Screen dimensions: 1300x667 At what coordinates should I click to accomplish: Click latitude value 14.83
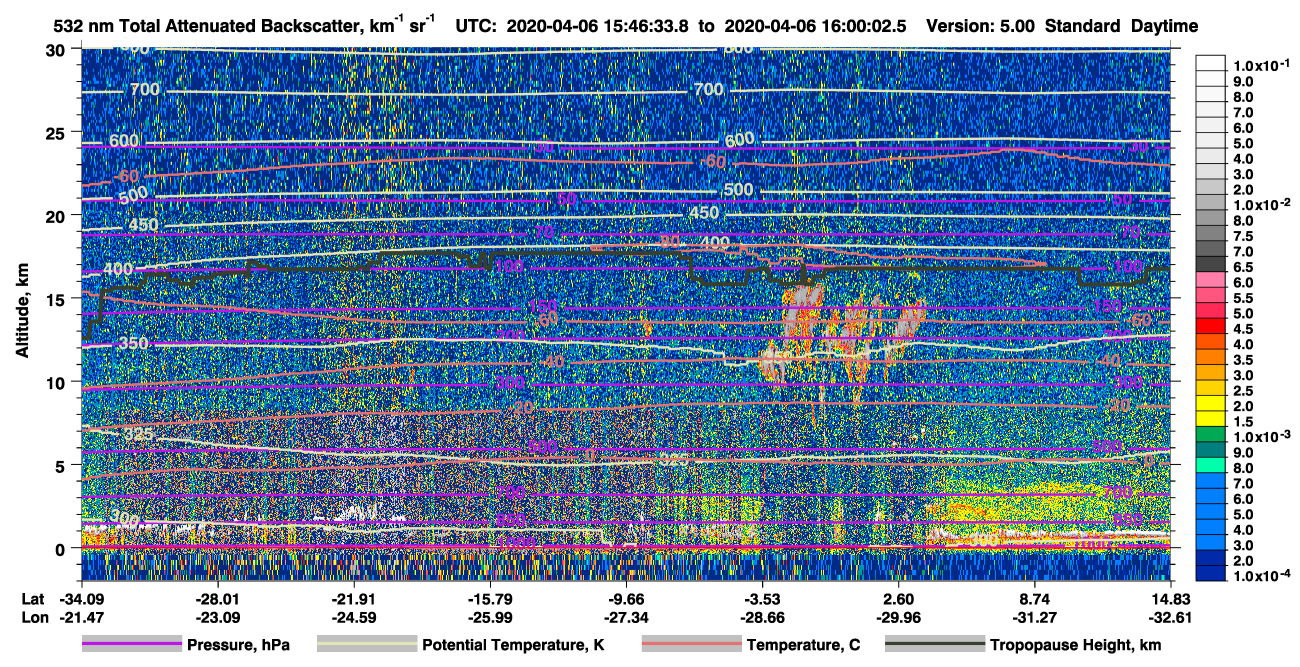coord(1171,597)
